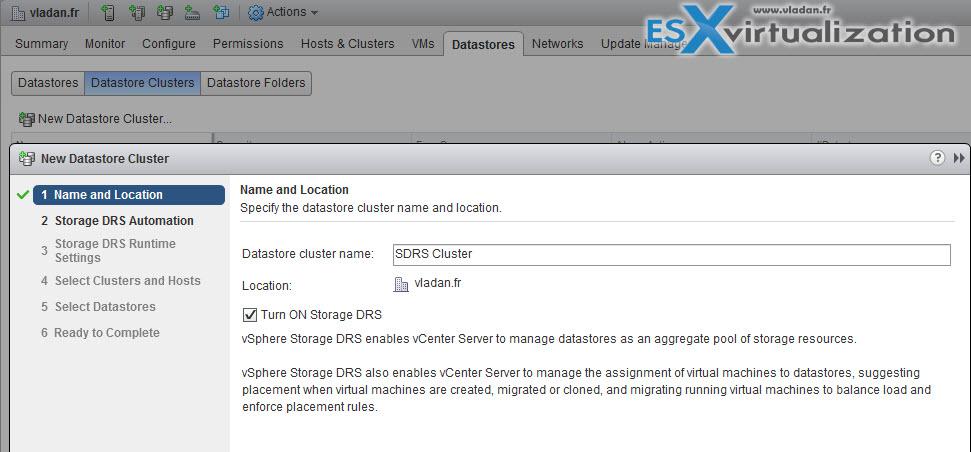The width and height of the screenshot is (971, 452).
Task: Select step 4 Select Clusters and Hosts
Action: pyautogui.click(x=121, y=280)
